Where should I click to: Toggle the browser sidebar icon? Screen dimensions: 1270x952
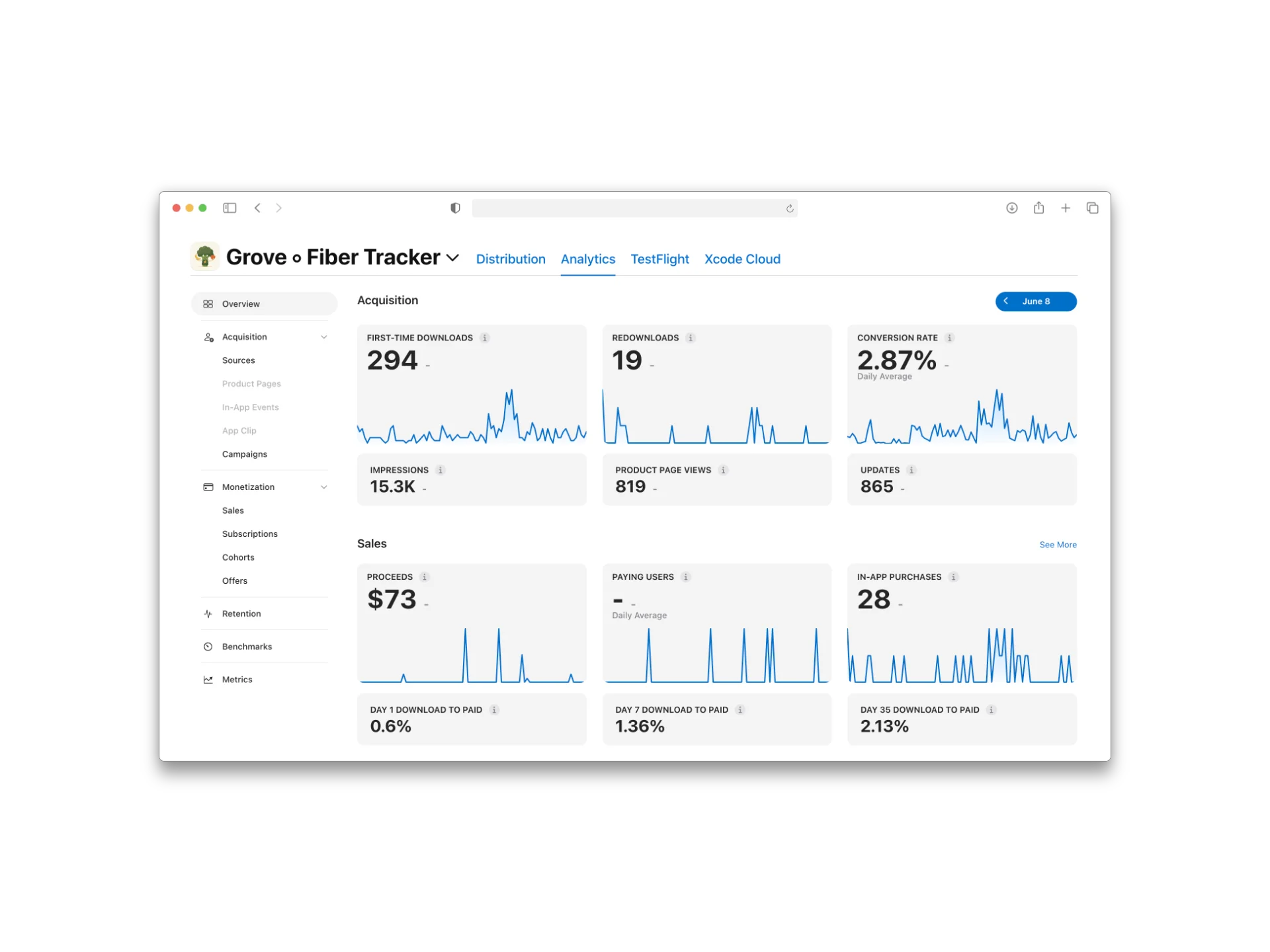(230, 208)
